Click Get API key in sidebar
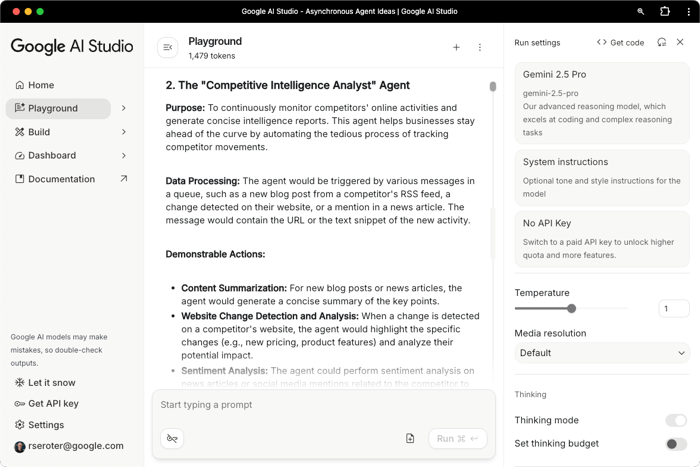The height and width of the screenshot is (467, 700). (53, 404)
